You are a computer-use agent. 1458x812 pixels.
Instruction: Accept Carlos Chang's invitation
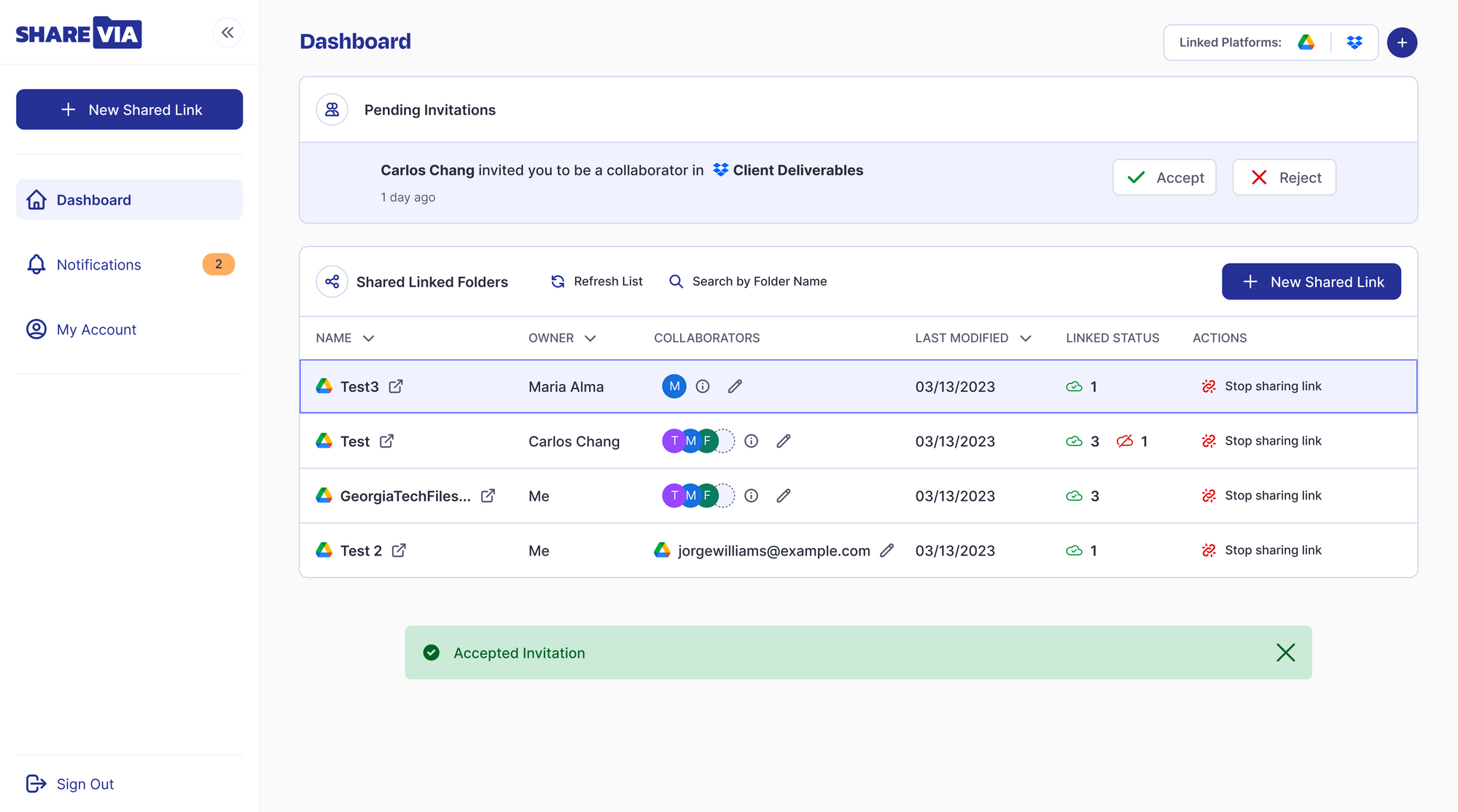pos(1164,177)
